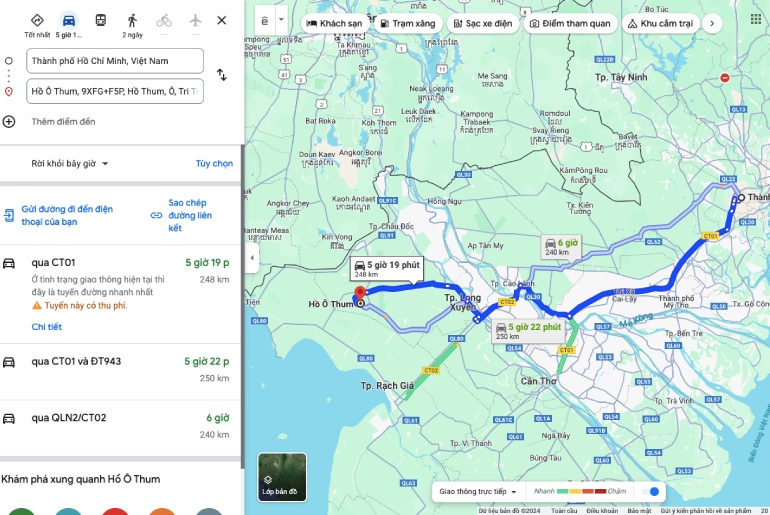Close the directions panel with the X
The width and height of the screenshot is (770, 515).
tap(222, 20)
